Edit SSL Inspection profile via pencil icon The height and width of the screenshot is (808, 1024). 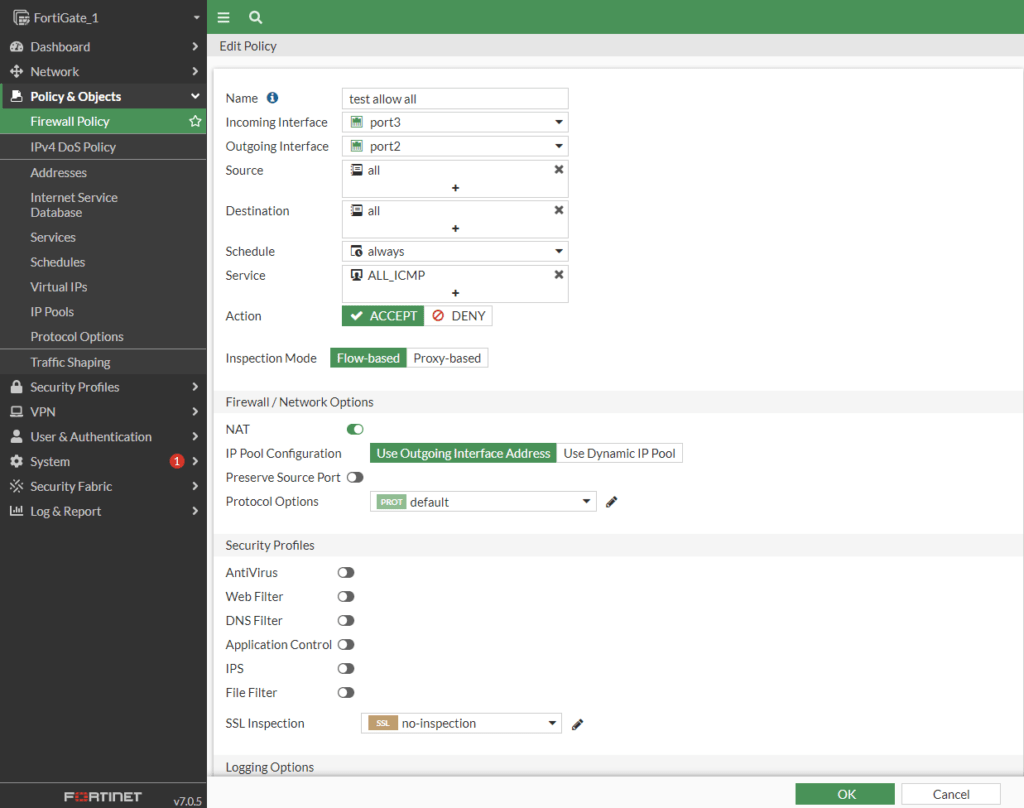[x=577, y=723]
